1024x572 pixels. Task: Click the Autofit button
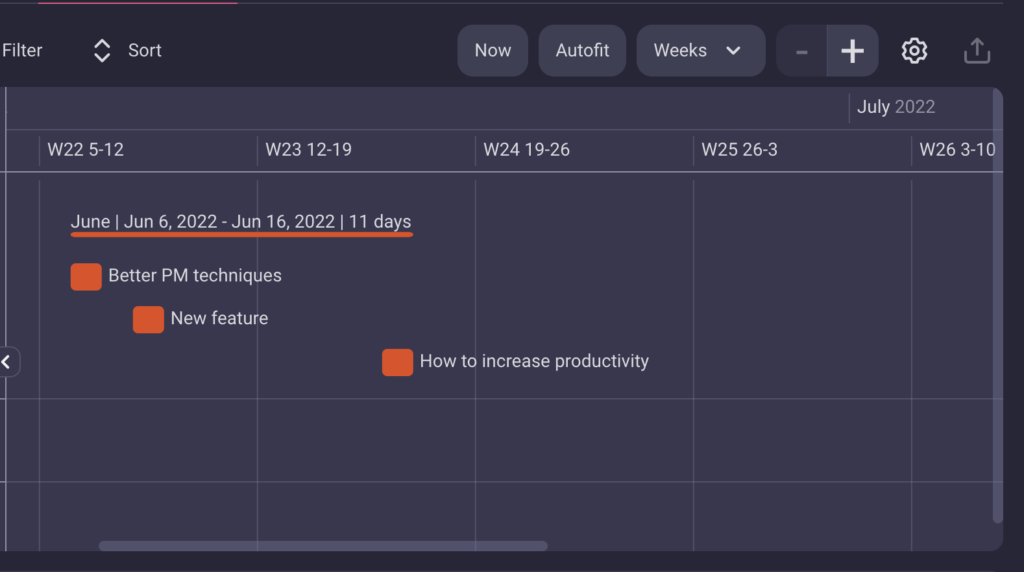[582, 50]
